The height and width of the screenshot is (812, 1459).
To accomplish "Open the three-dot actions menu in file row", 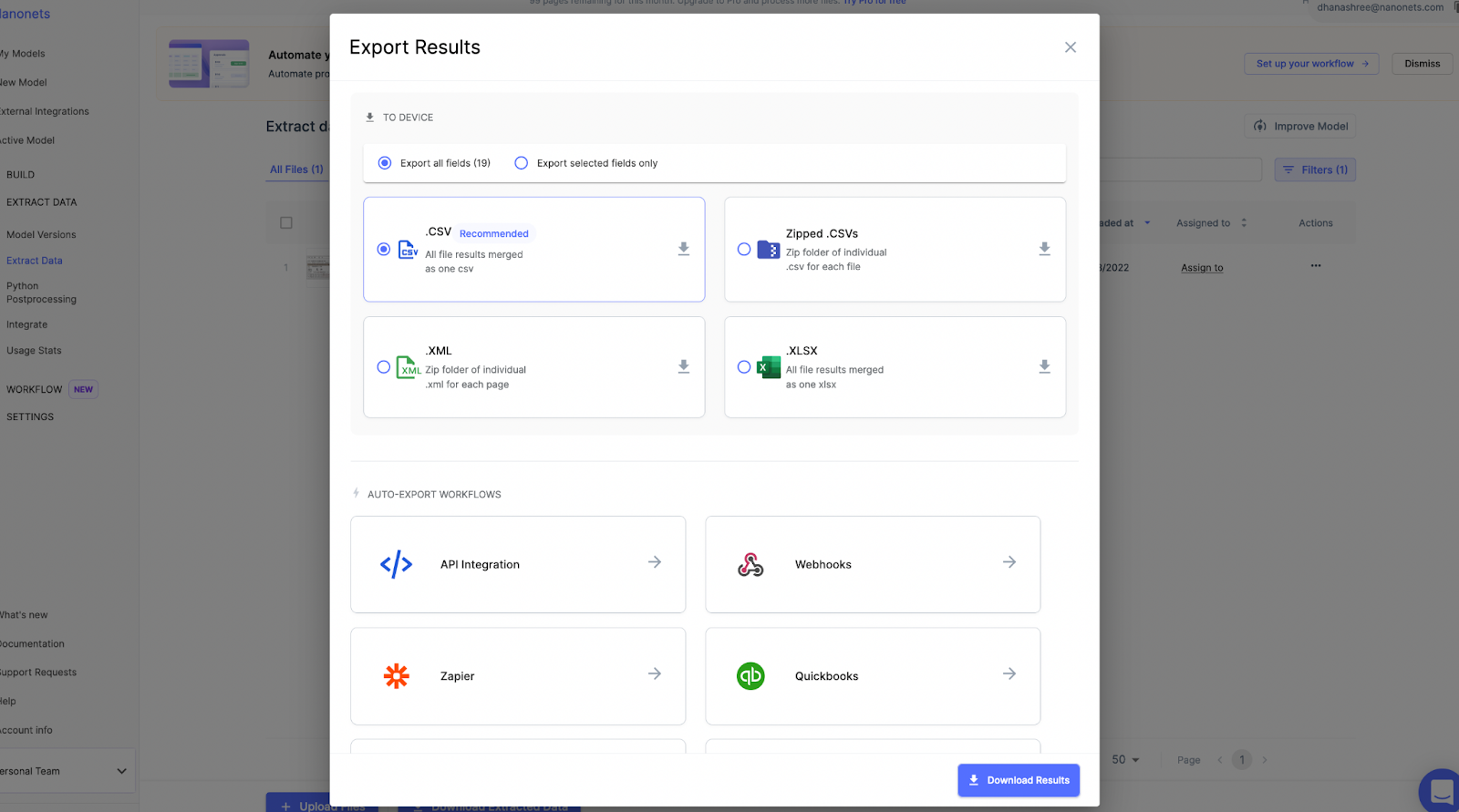I will pos(1316,266).
